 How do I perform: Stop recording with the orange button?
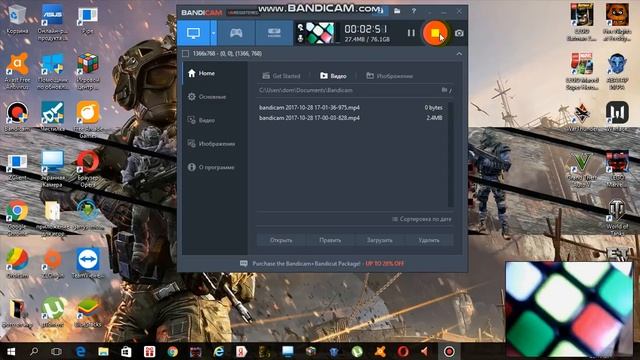coord(435,33)
